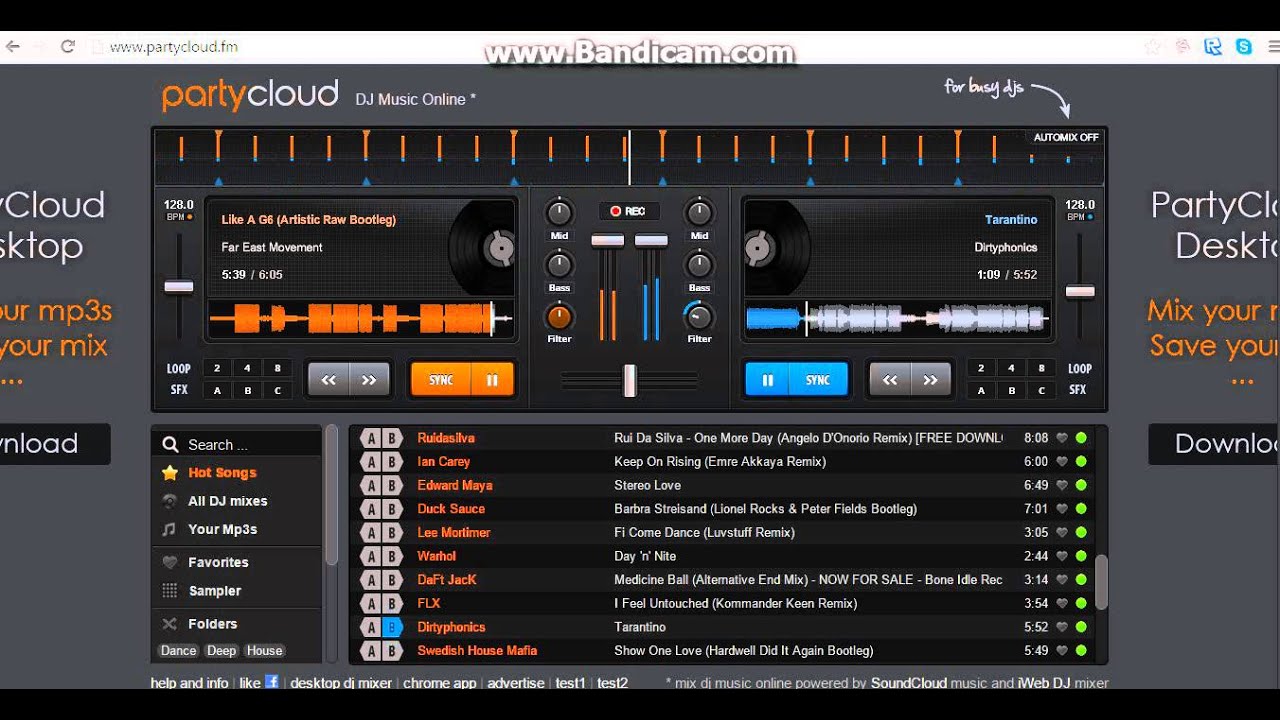Pause the right deck playback
1280x720 pixels.
point(768,380)
